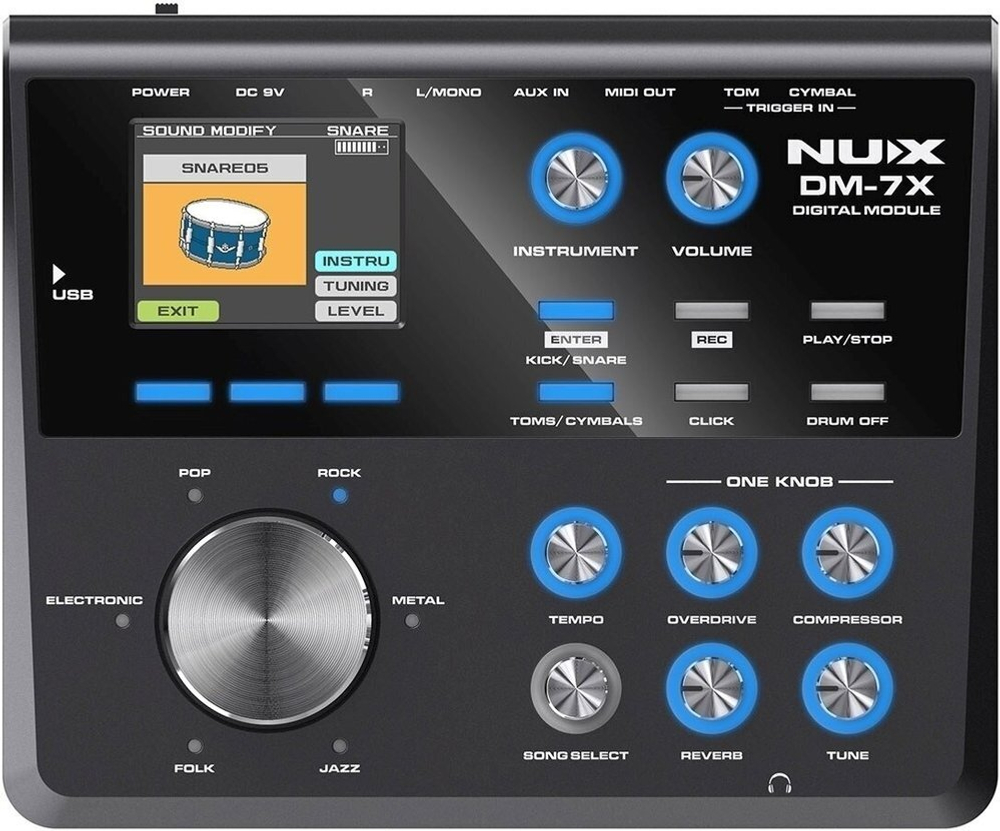Click the PLAY/STOP button
This screenshot has width=1000, height=831.
point(848,311)
